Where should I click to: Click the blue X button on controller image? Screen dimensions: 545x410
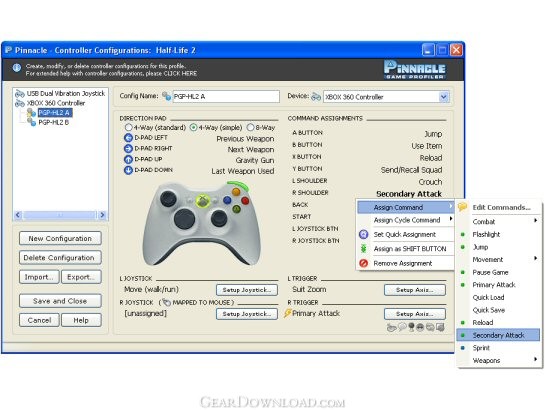227,200
